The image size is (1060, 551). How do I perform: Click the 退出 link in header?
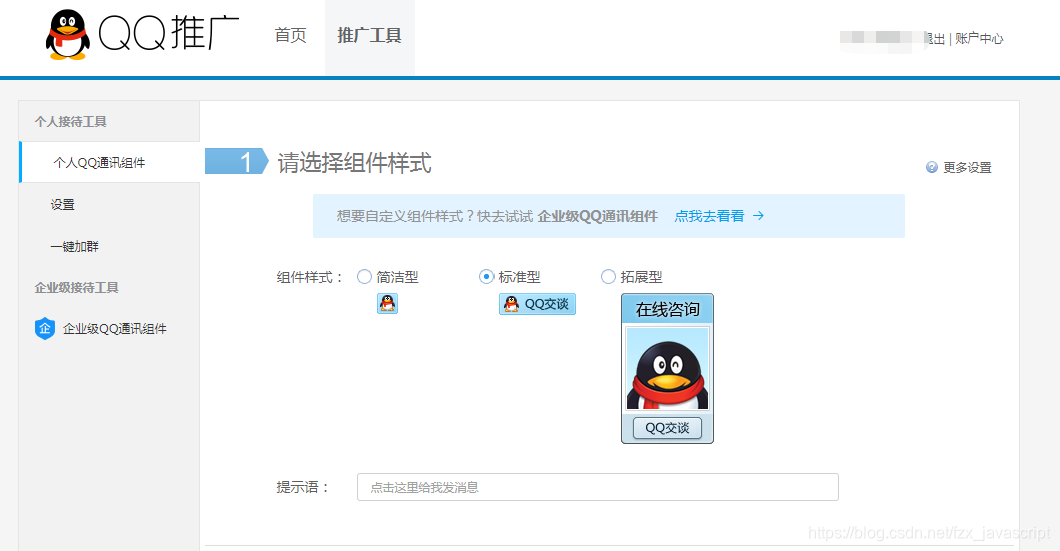point(935,39)
